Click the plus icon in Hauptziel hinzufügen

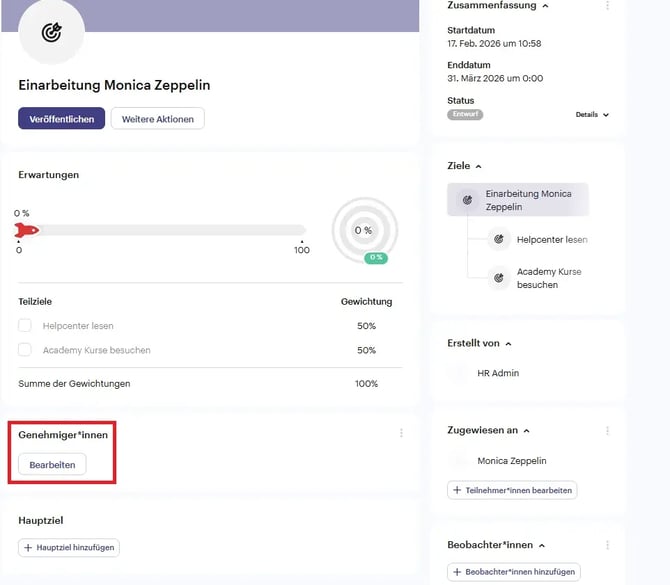[x=28, y=547]
